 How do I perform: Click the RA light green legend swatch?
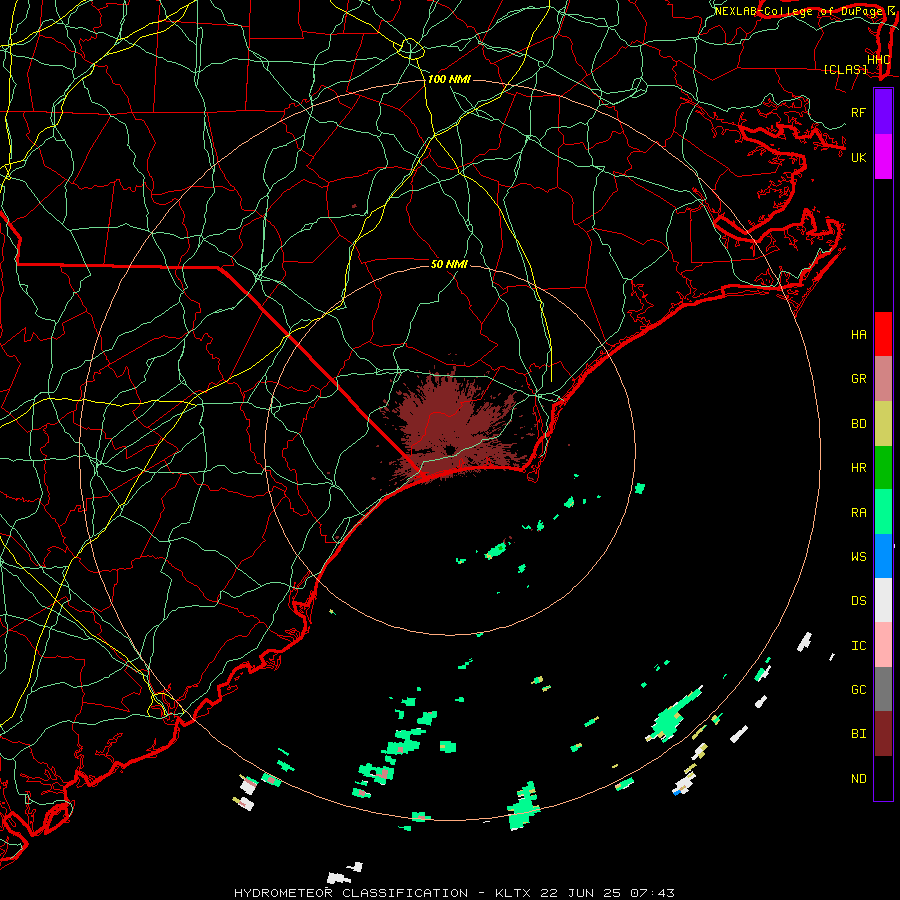pyautogui.click(x=883, y=512)
